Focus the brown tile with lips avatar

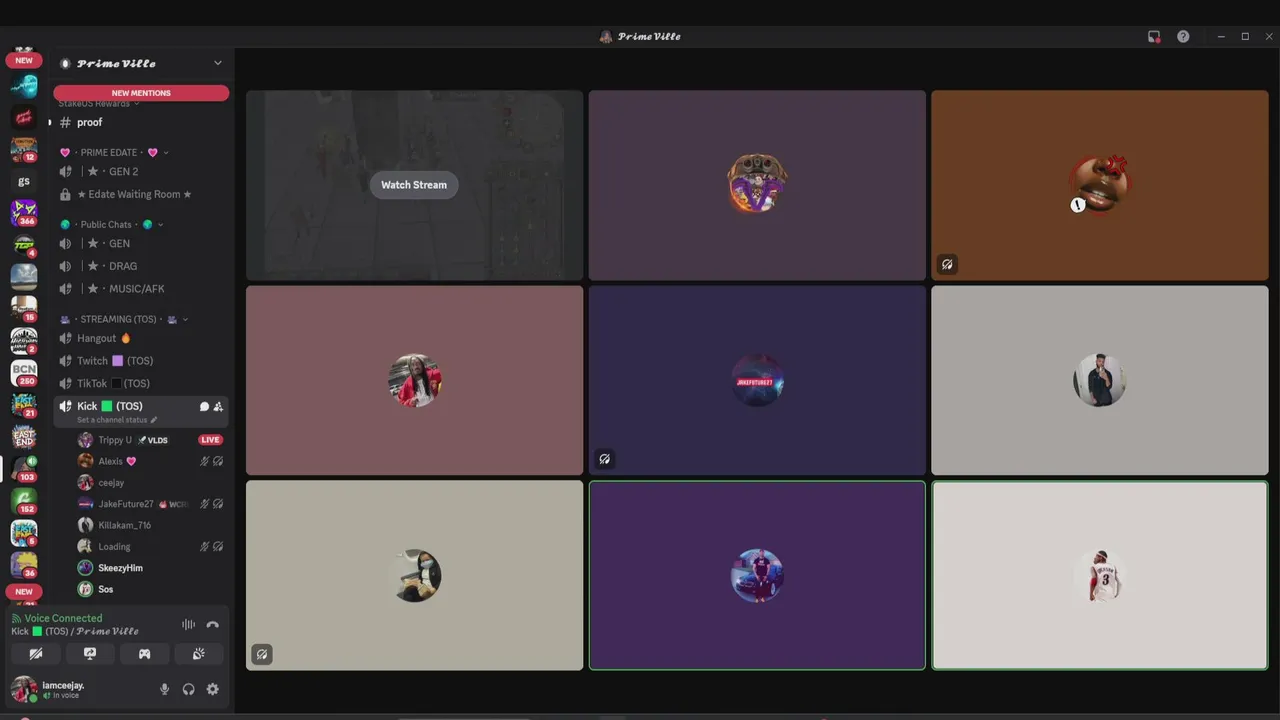(1100, 185)
